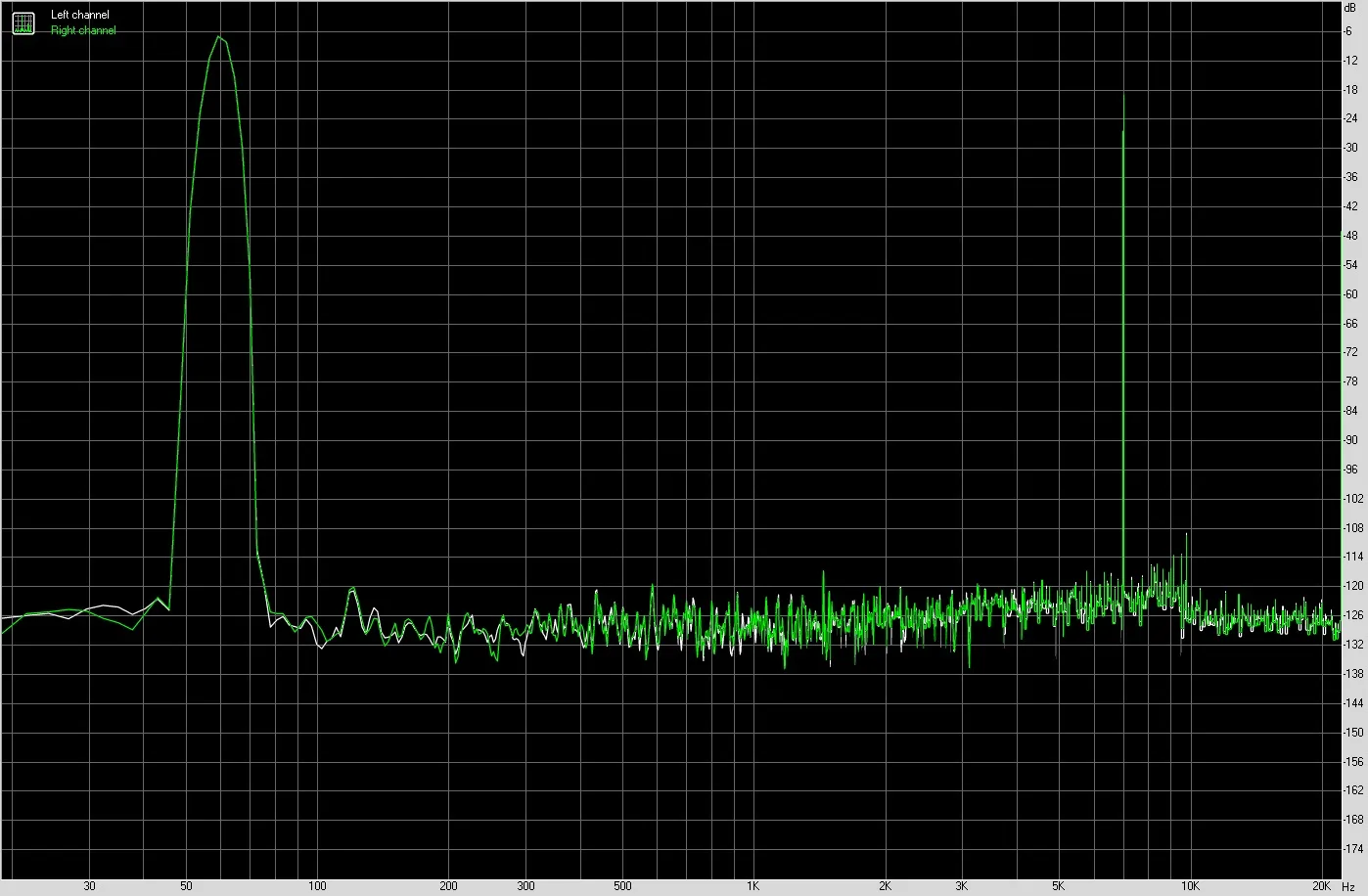Click the "-162" dB scale value
This screenshot has height=896, width=1368.
(x=1353, y=790)
